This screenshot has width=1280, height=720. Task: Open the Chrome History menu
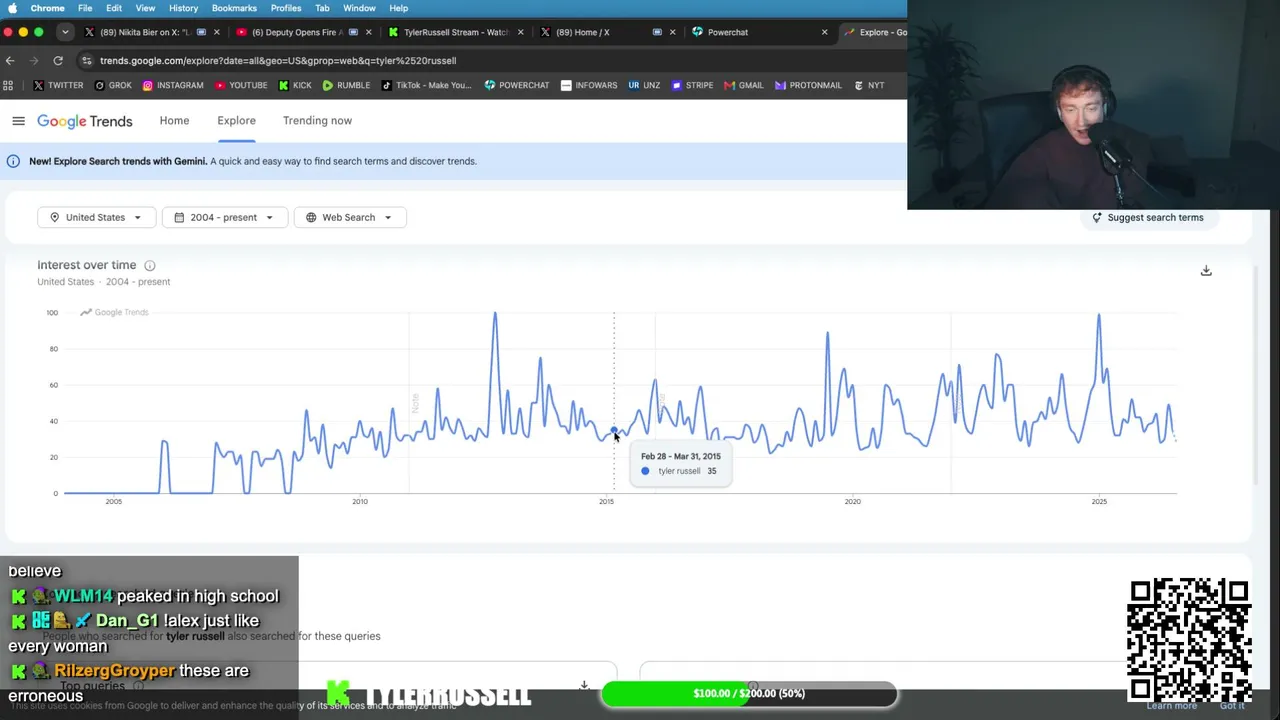[183, 8]
